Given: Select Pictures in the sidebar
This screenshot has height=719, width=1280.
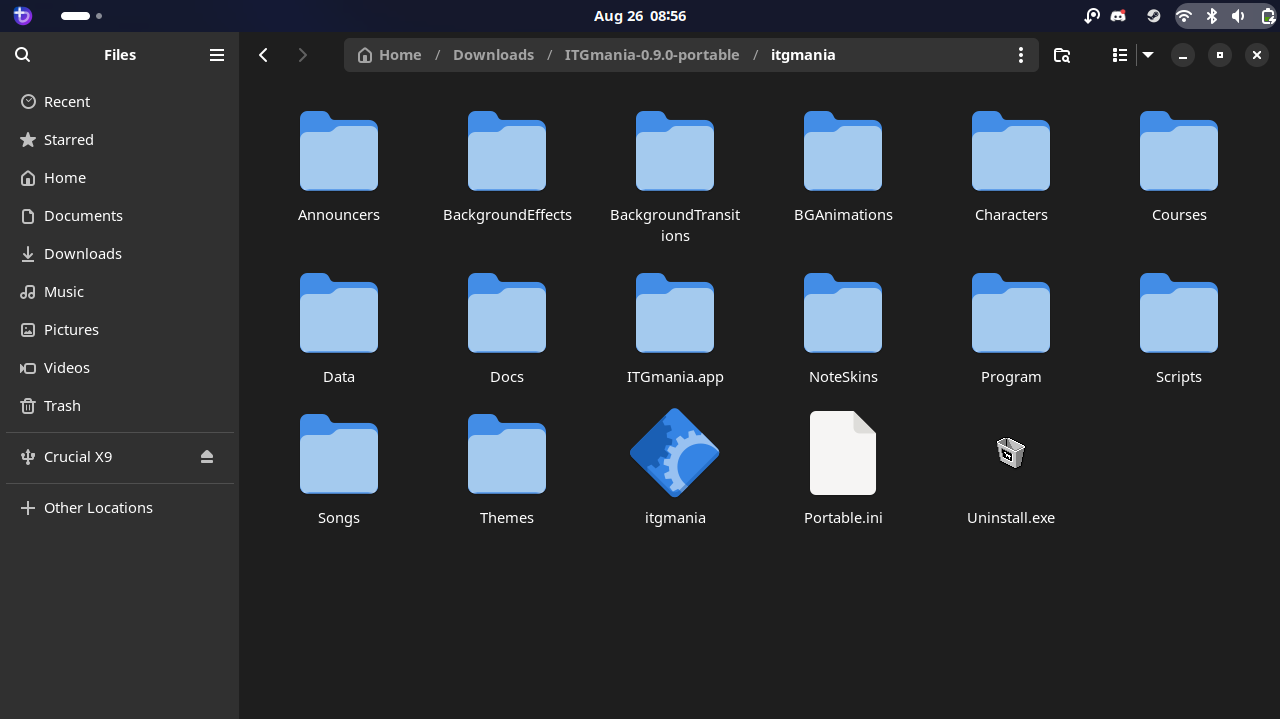Looking at the screenshot, I should click(71, 329).
